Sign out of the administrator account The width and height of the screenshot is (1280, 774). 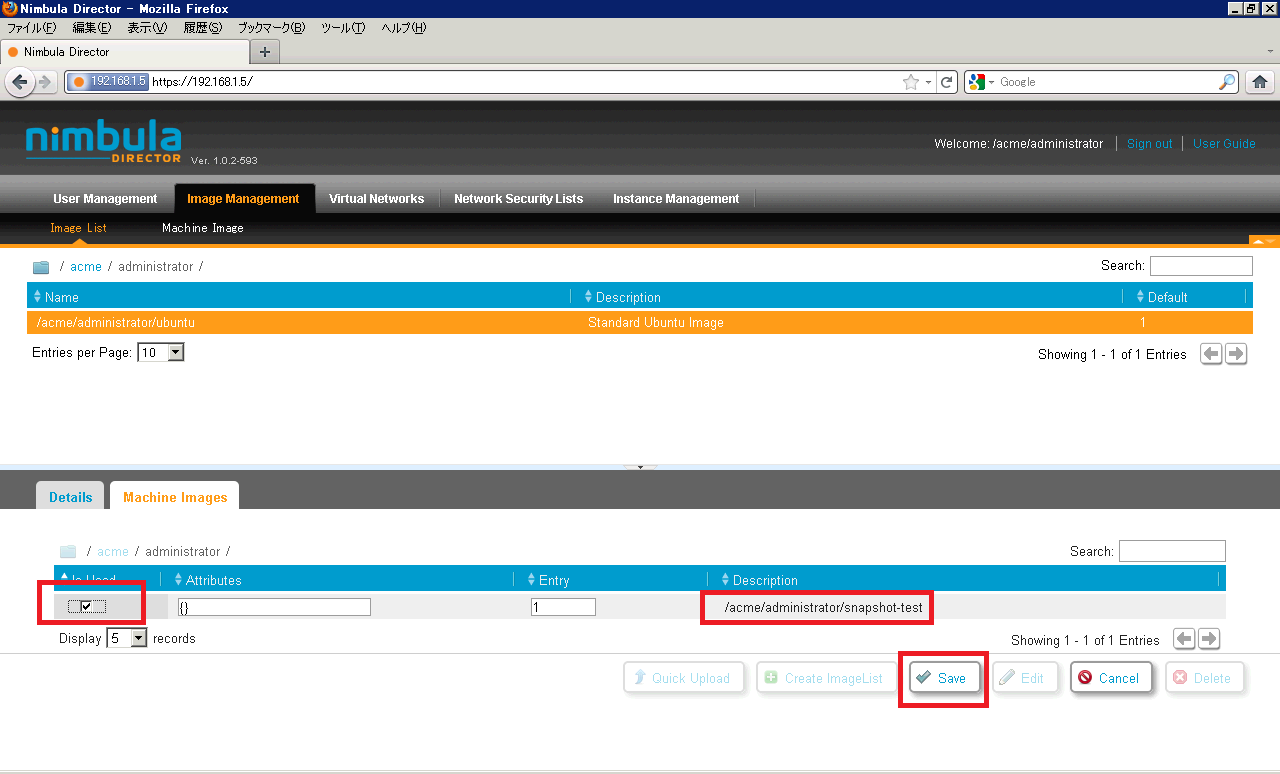coord(1149,144)
